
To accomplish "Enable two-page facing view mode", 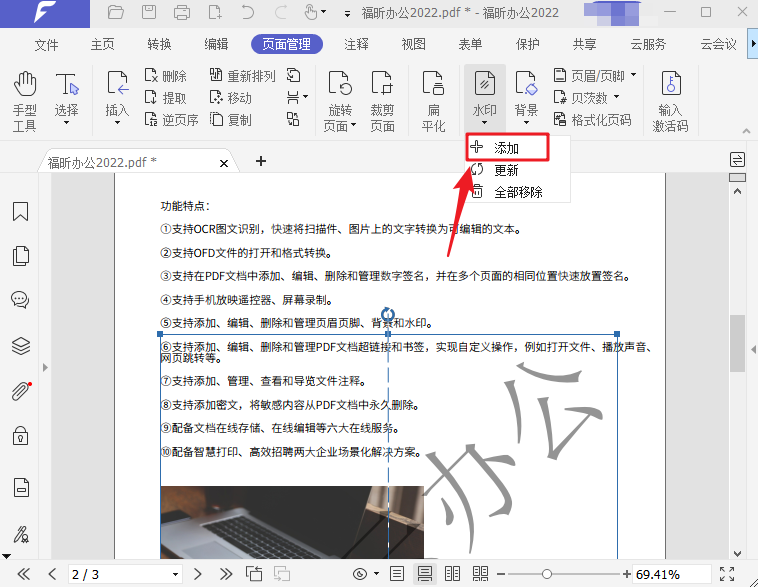I will (452, 574).
